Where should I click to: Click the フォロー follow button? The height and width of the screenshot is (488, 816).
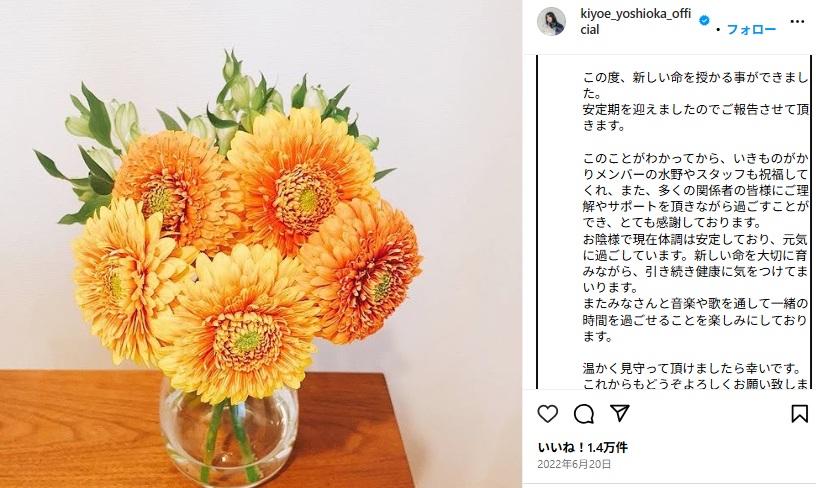[x=751, y=30]
